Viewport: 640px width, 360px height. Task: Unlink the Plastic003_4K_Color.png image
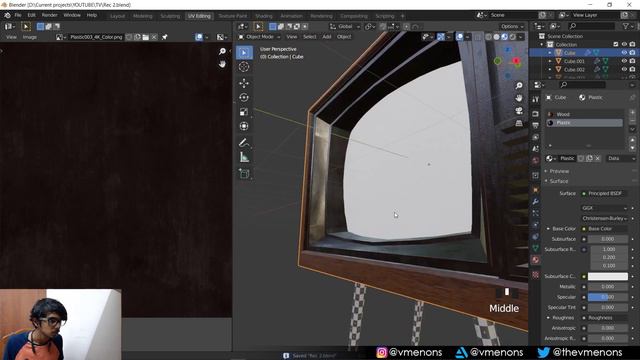coord(154,37)
